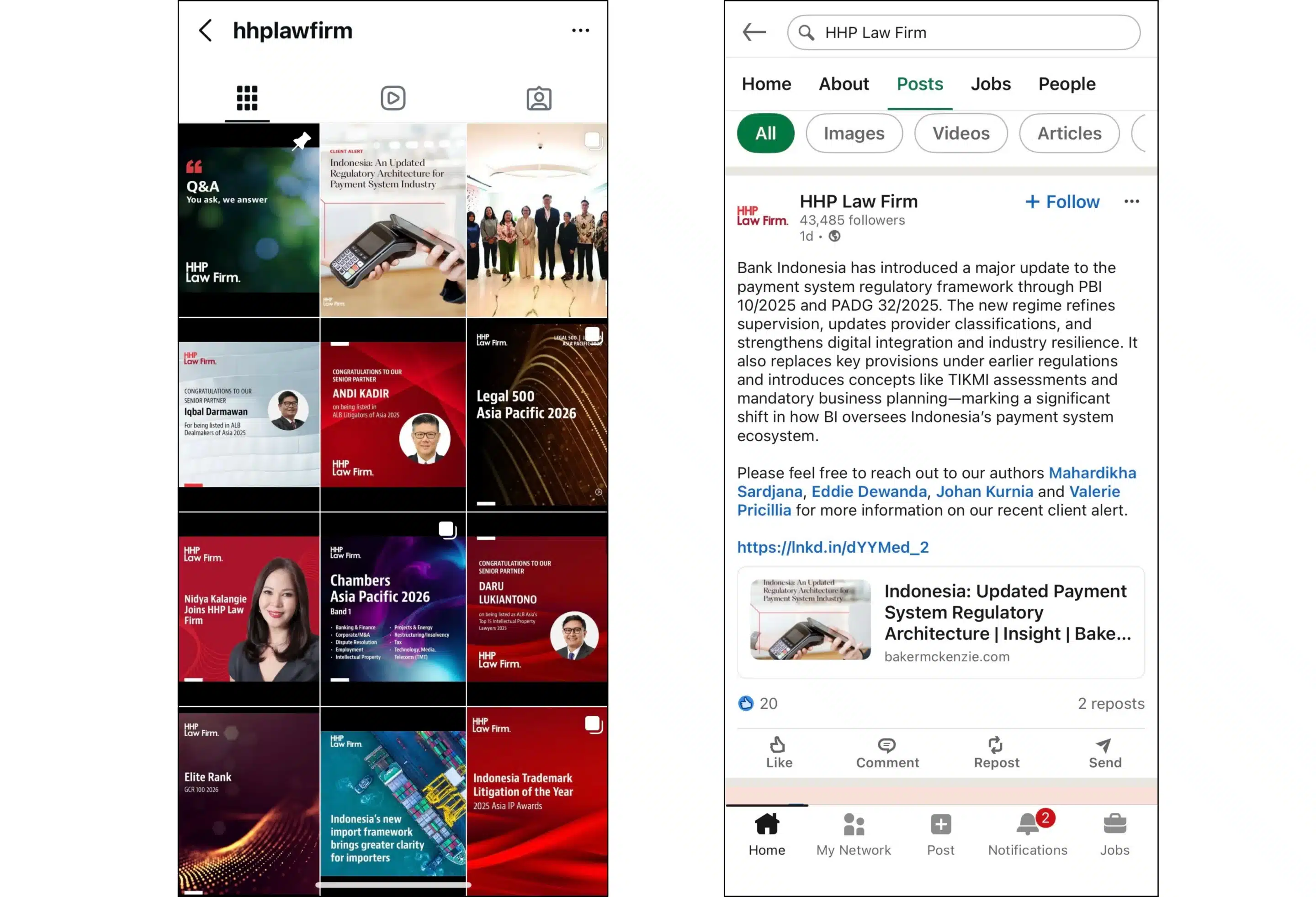The height and width of the screenshot is (897, 1316).
Task: Open comments on the Bank Indonesia post
Action: [887, 753]
